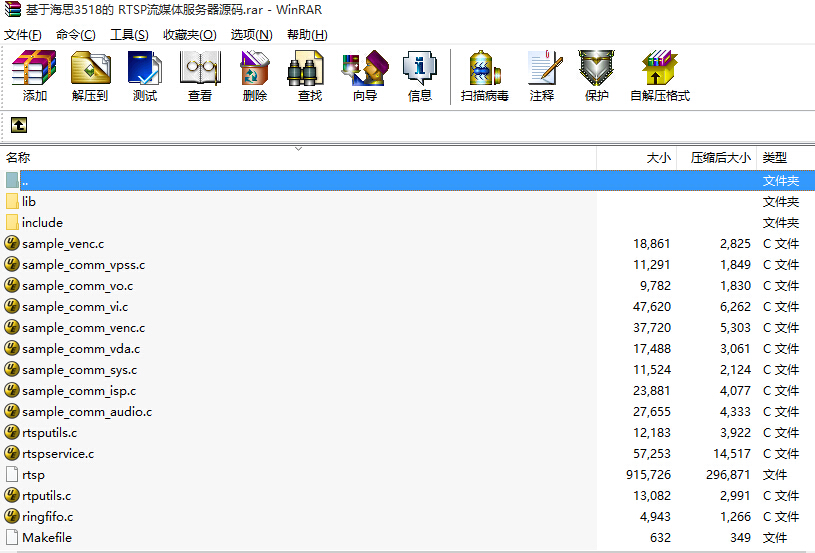This screenshot has width=815, height=553.
Task: Click the rtputils.c file icon
Action: (11, 495)
